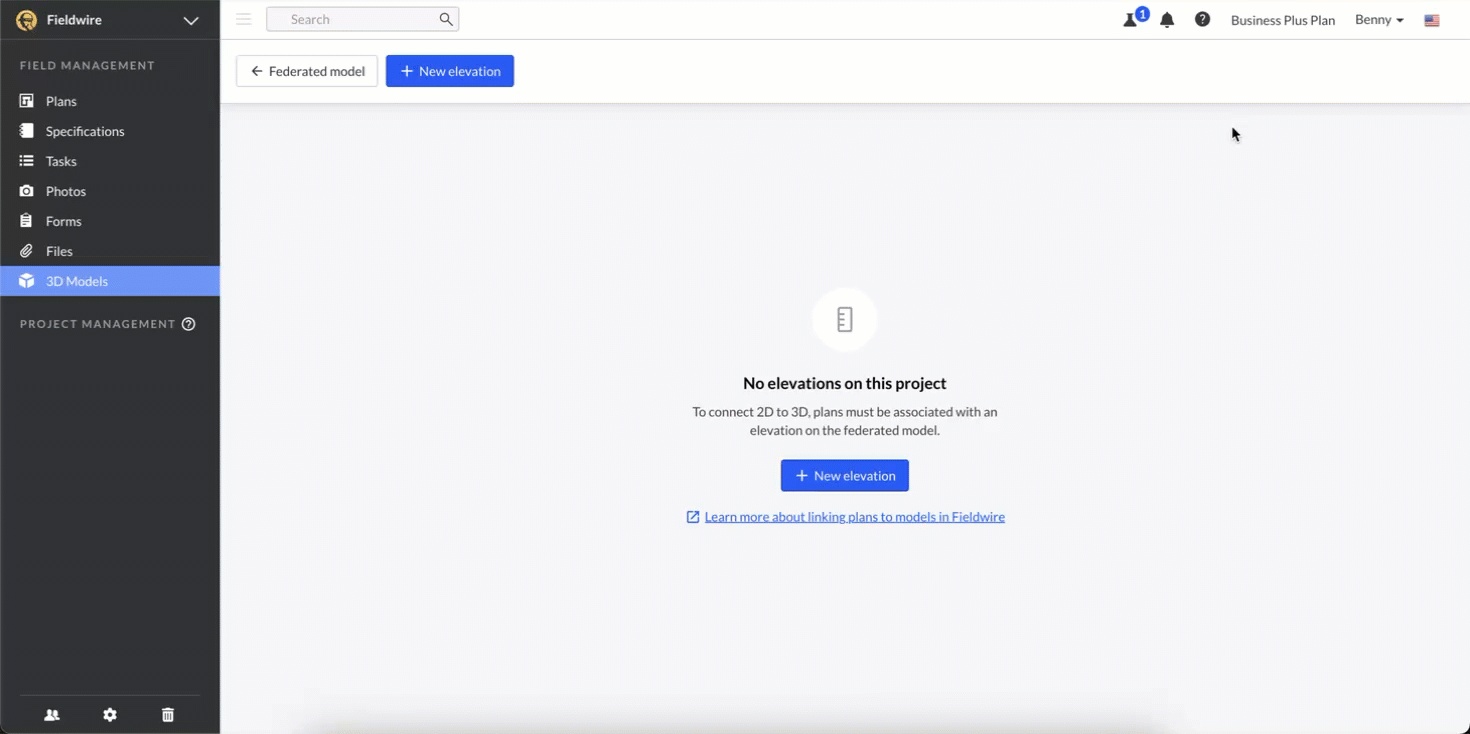Click the user alerts icon with badge

pyautogui.click(x=1132, y=20)
